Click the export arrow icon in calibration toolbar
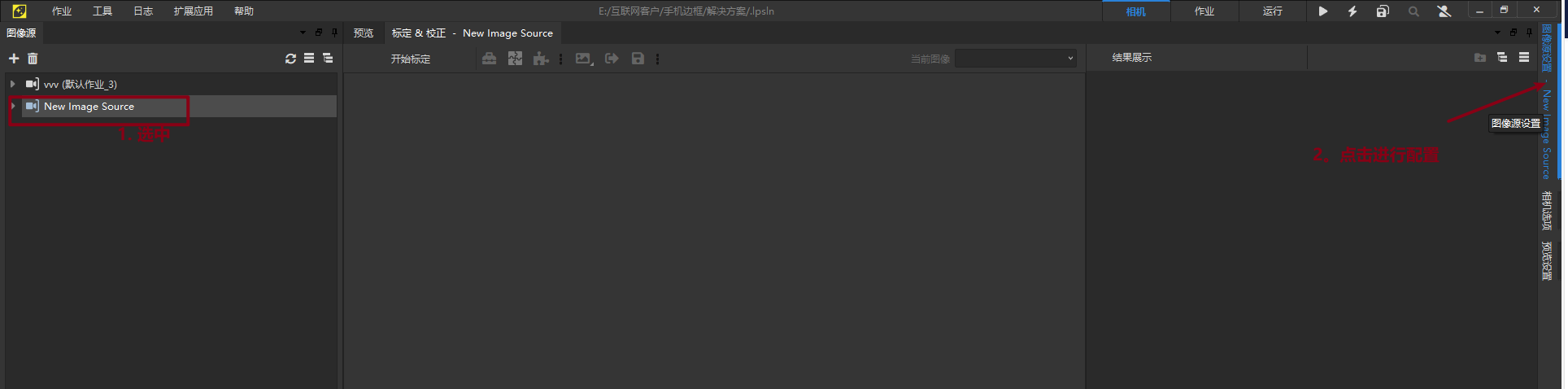The image size is (1568, 389). click(612, 59)
